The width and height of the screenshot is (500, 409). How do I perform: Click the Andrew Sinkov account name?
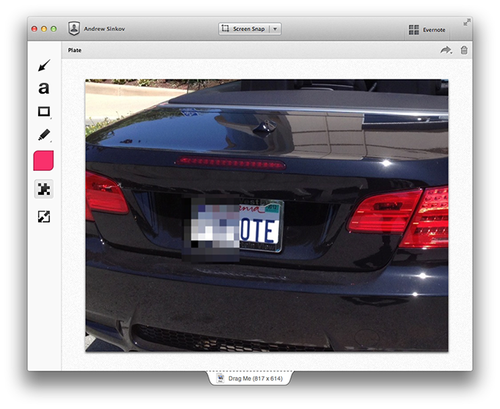(x=104, y=29)
